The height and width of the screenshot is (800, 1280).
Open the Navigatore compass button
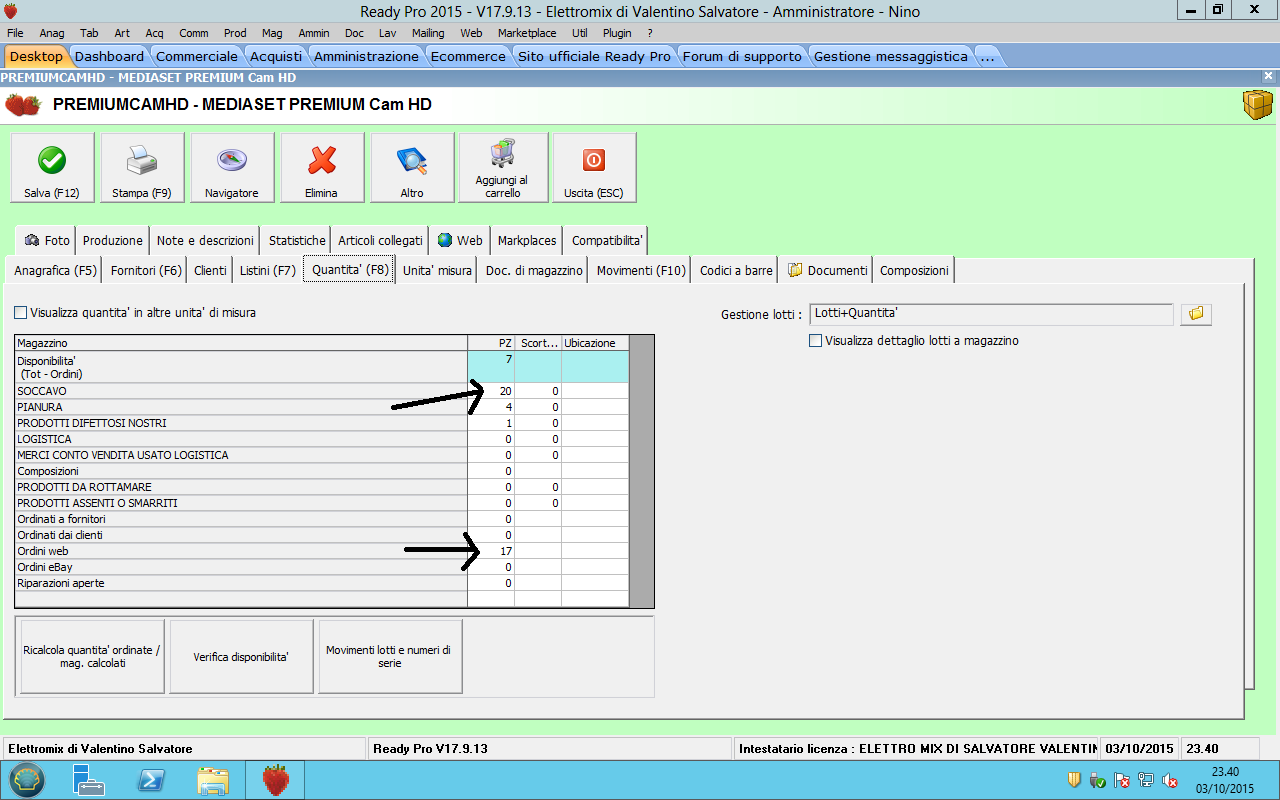pyautogui.click(x=232, y=168)
